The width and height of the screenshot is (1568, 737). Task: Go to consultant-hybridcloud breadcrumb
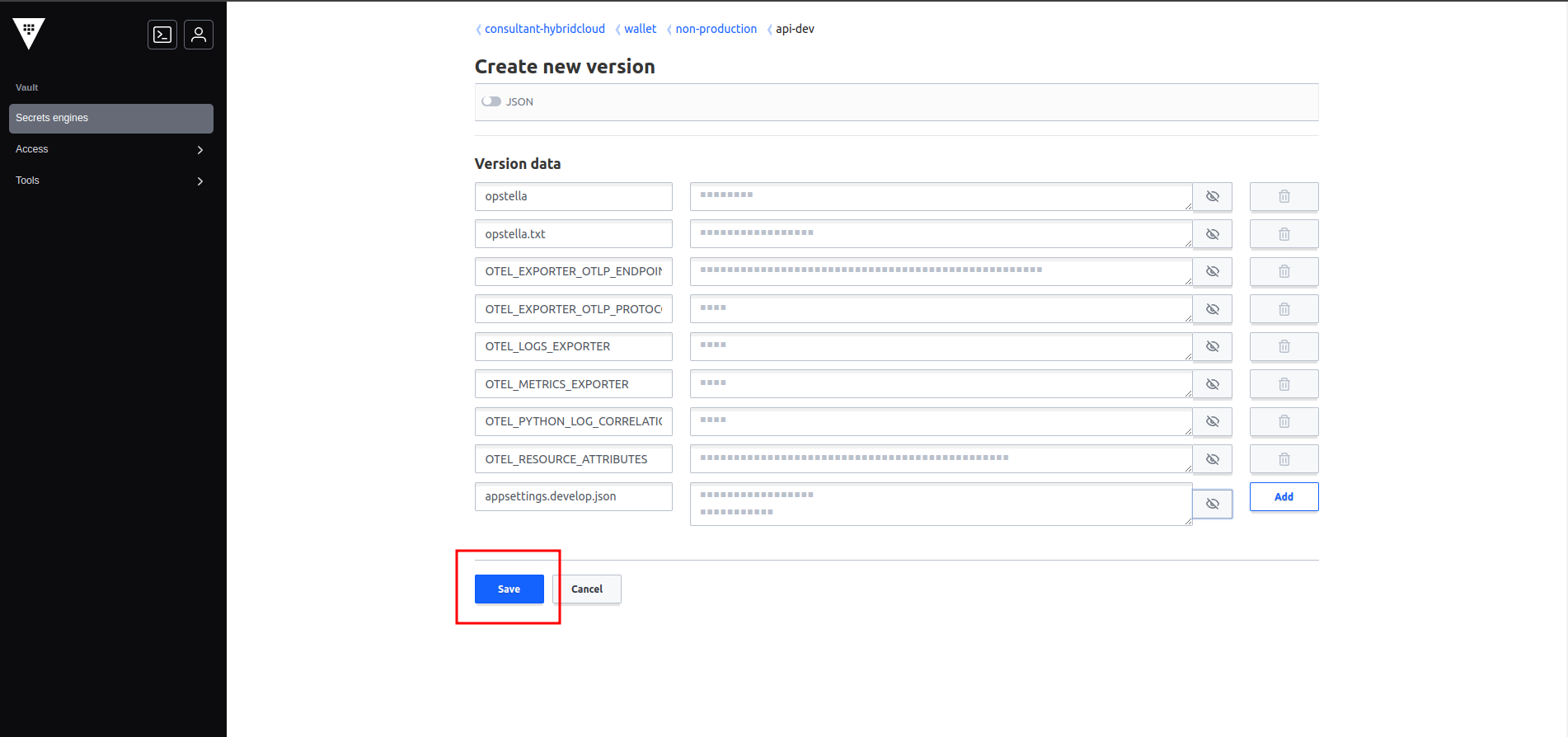coord(544,29)
